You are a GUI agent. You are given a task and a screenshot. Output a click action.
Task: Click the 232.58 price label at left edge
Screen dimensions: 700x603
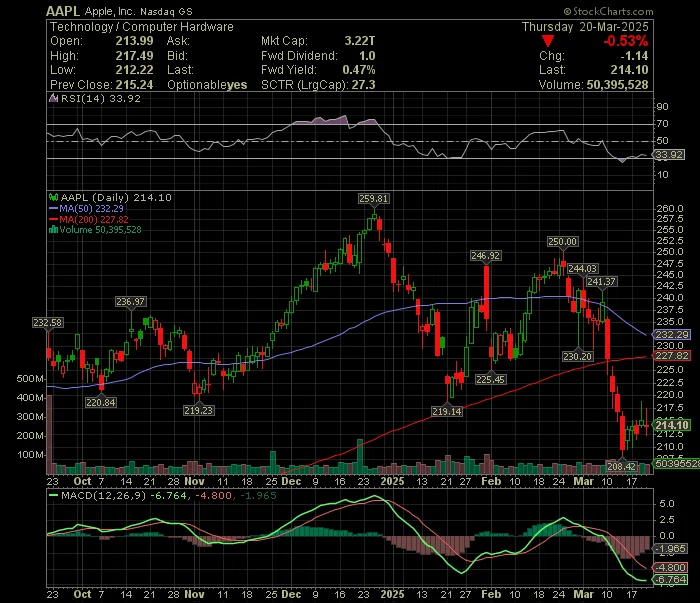coord(47,322)
